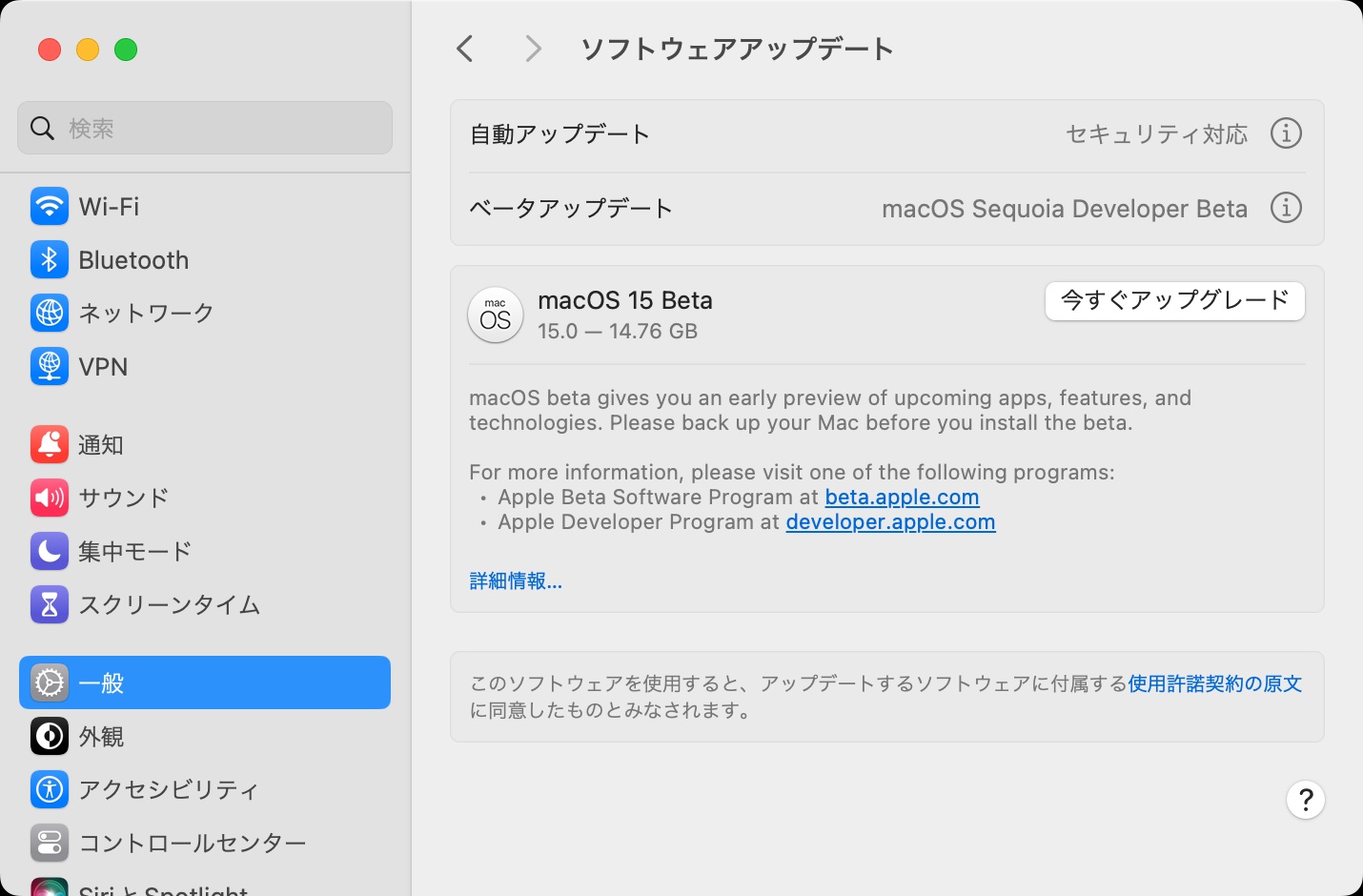Close the settings window
Viewport: 1363px width, 896px height.
(50, 50)
